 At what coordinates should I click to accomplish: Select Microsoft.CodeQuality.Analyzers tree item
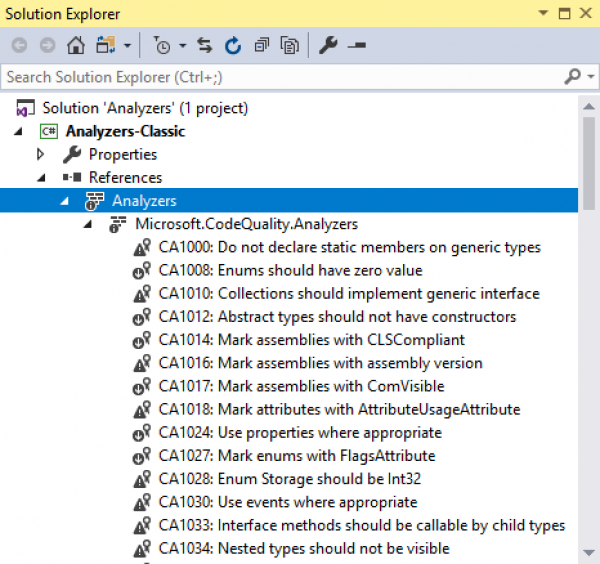tap(246, 224)
